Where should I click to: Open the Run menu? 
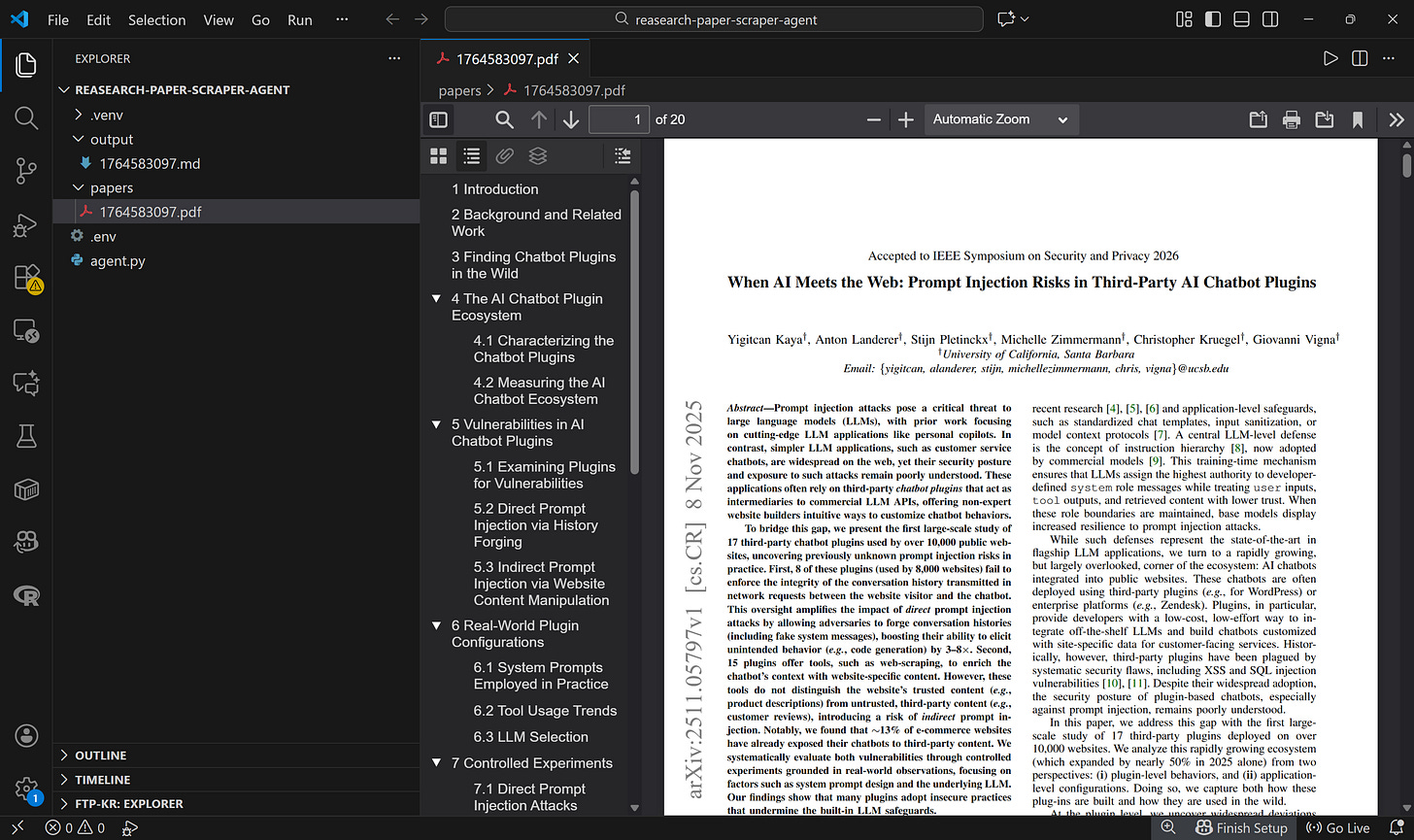(299, 18)
